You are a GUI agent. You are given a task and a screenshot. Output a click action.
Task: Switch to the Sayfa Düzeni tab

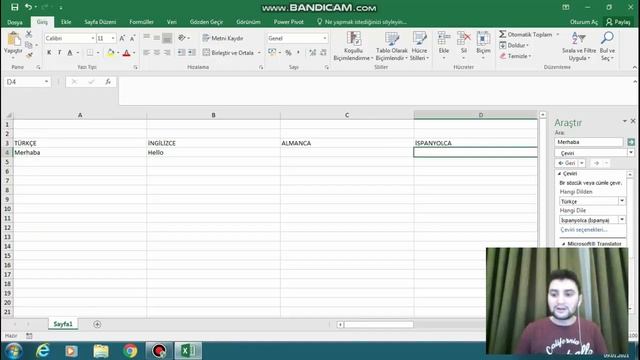coord(100,22)
